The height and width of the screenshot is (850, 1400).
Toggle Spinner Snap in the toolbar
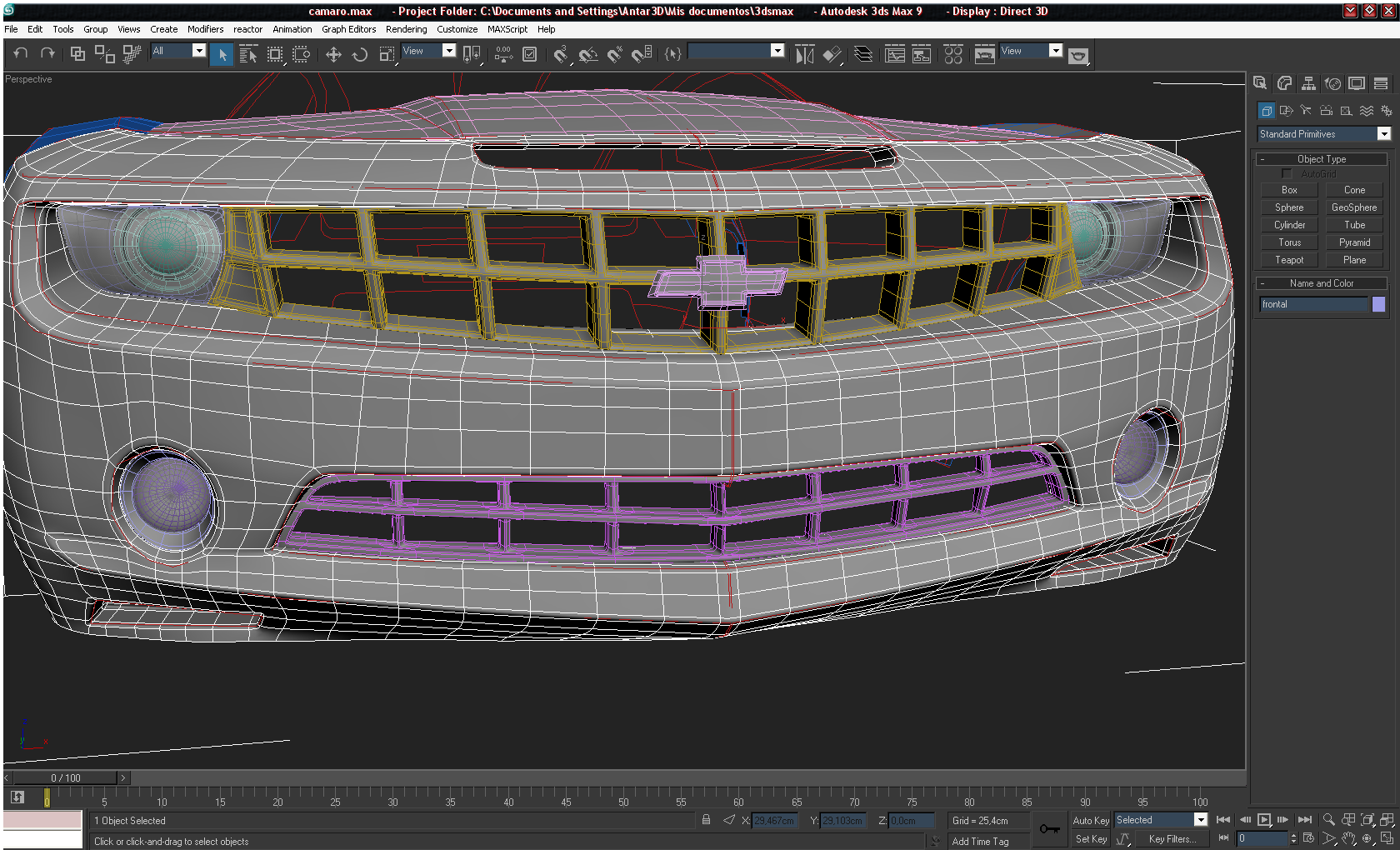(642, 54)
